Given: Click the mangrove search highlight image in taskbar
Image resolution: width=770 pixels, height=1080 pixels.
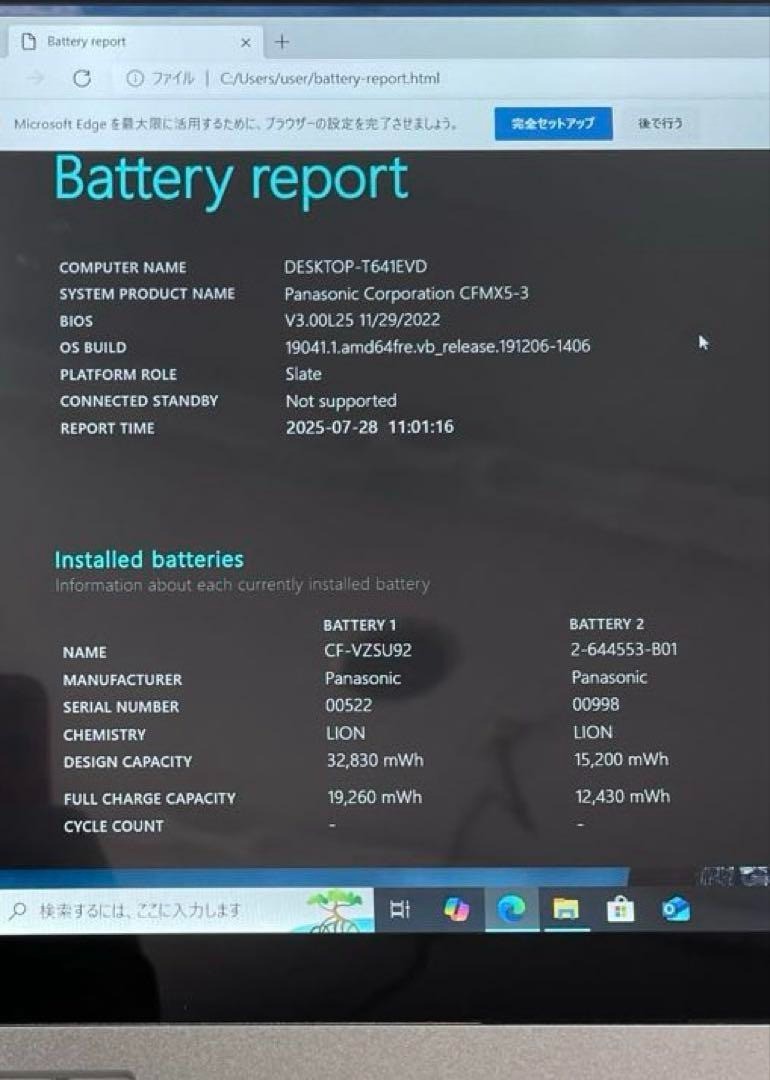Looking at the screenshot, I should pos(335,910).
